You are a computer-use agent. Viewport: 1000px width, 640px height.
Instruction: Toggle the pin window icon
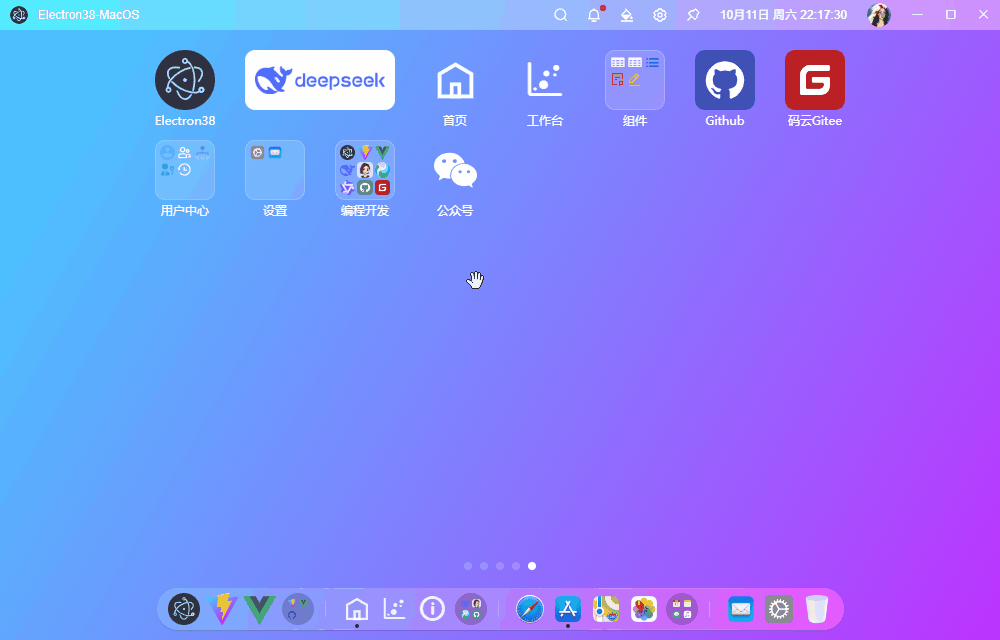(x=693, y=15)
